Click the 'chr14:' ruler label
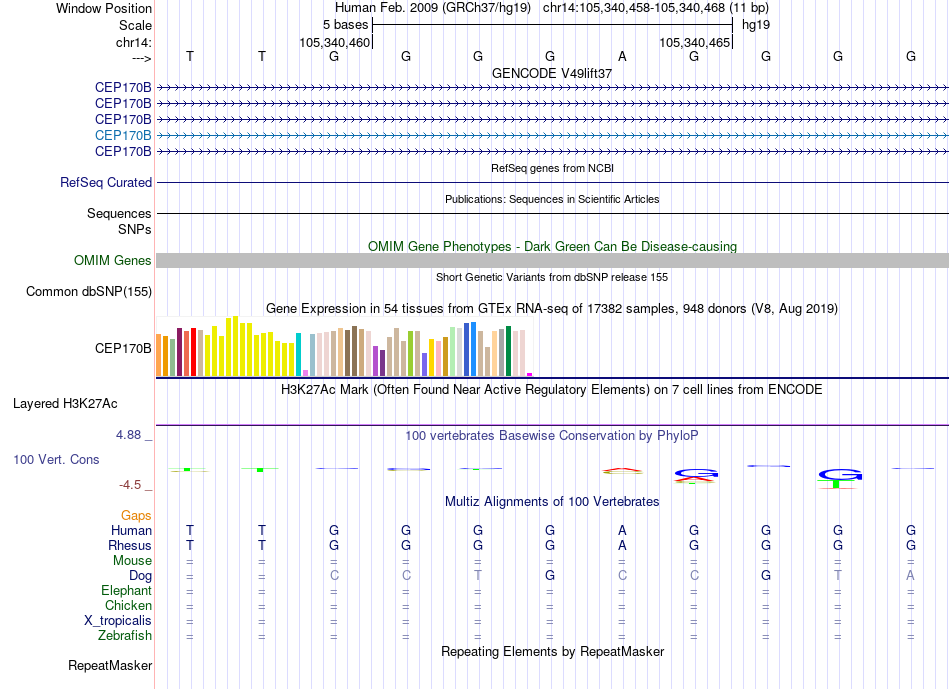 coord(134,42)
